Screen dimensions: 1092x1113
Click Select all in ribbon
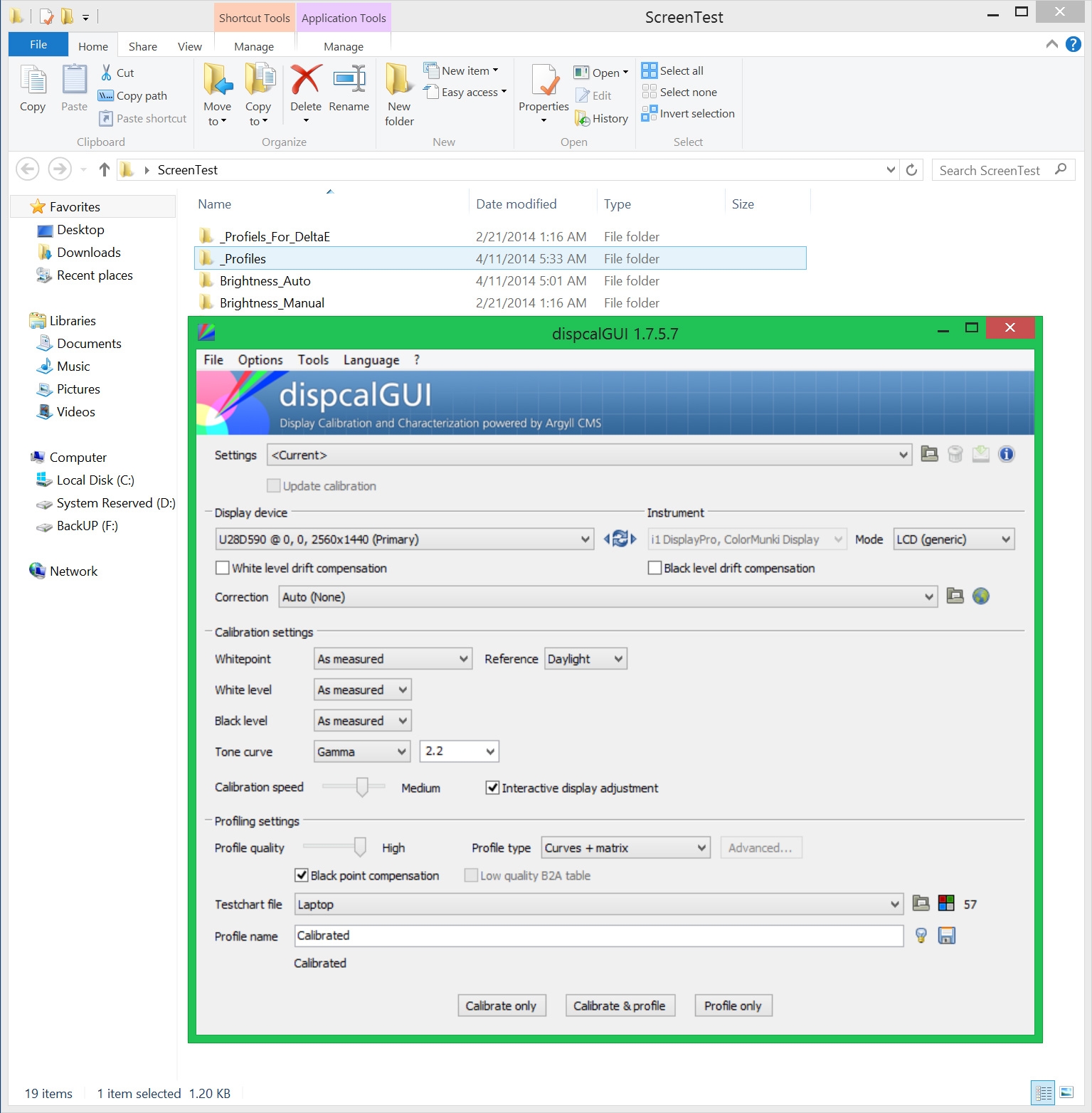tap(672, 70)
